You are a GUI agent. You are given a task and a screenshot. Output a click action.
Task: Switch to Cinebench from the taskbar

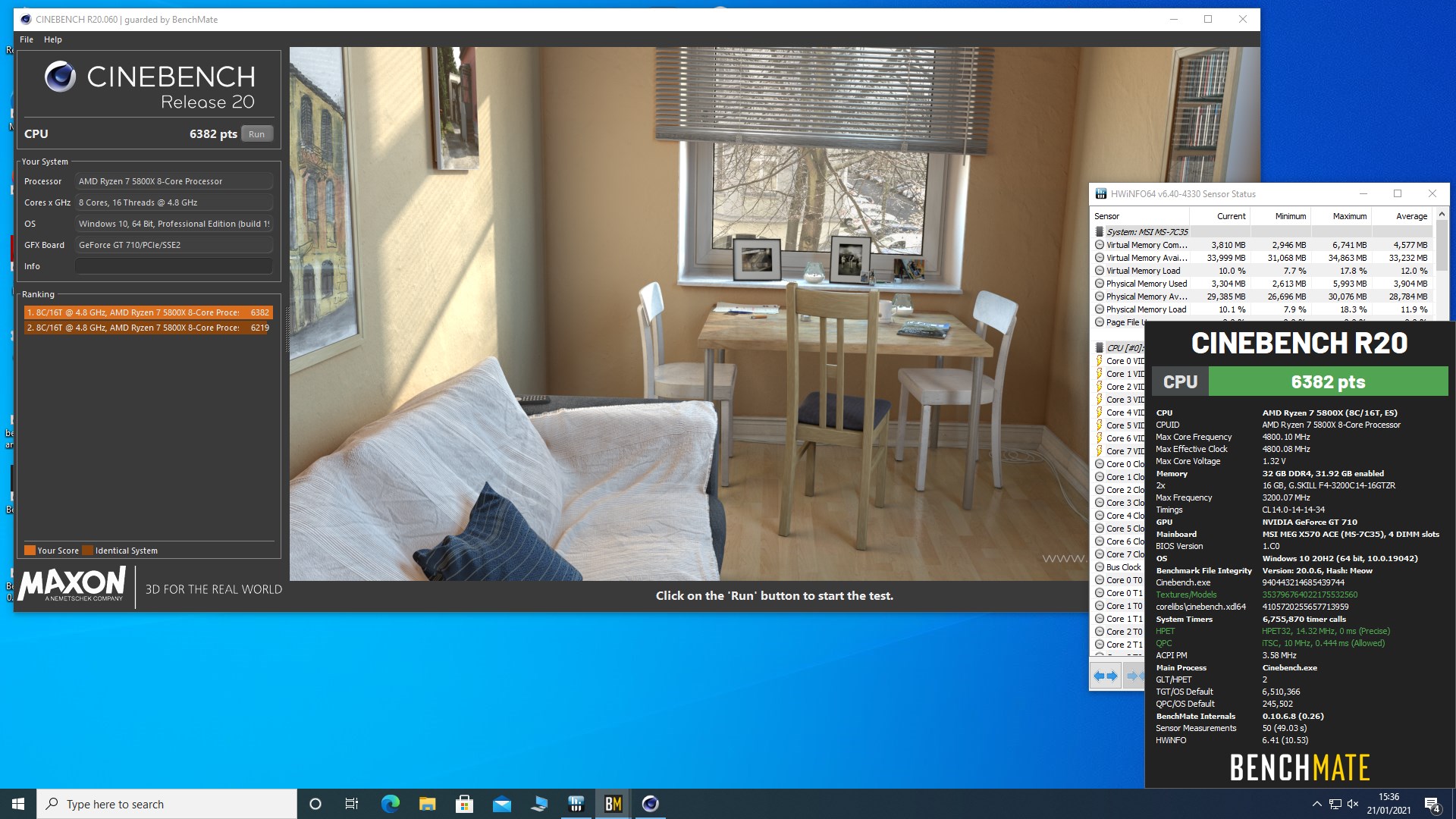click(x=650, y=804)
